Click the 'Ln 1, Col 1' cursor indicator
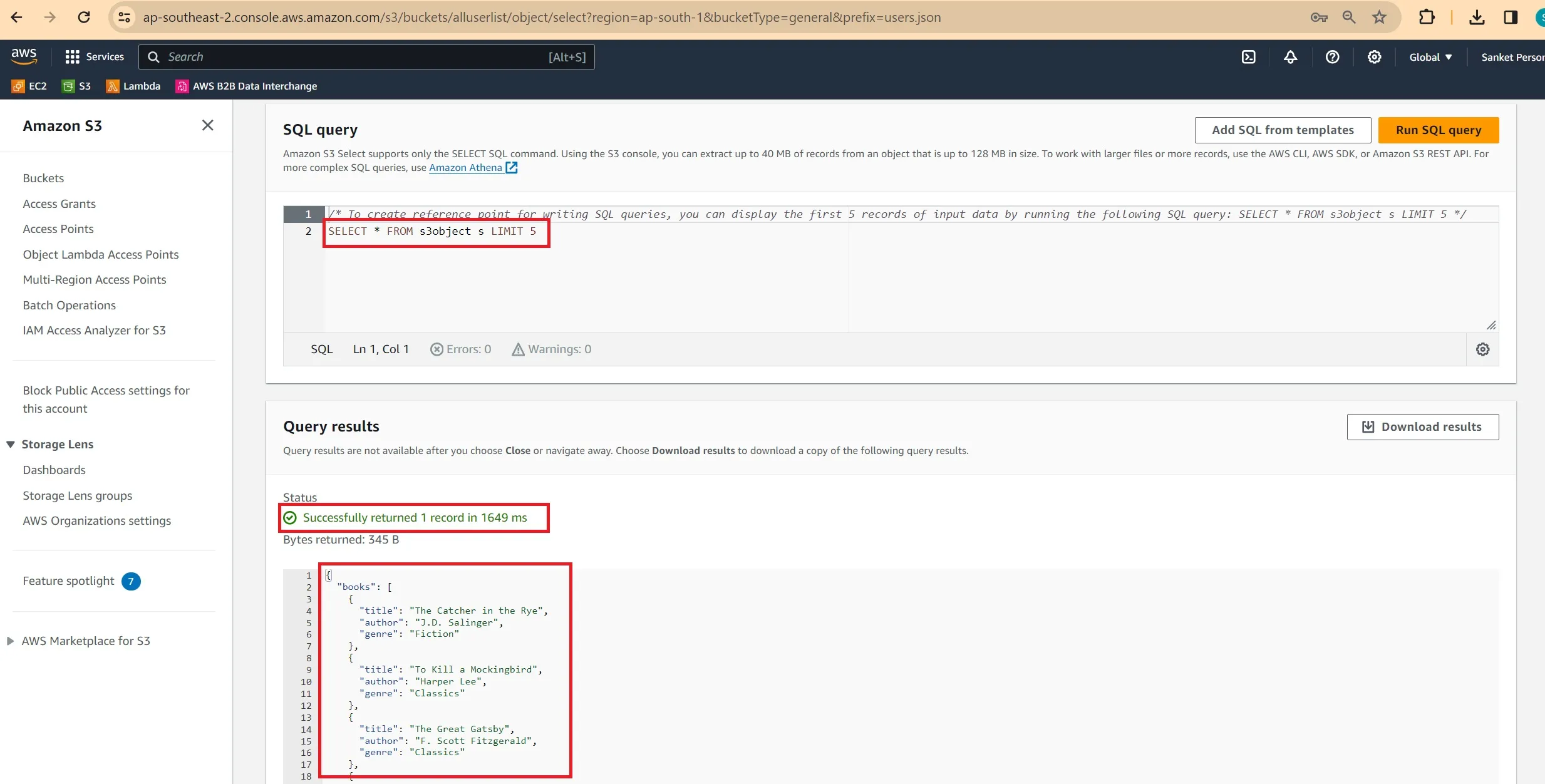 pos(381,349)
